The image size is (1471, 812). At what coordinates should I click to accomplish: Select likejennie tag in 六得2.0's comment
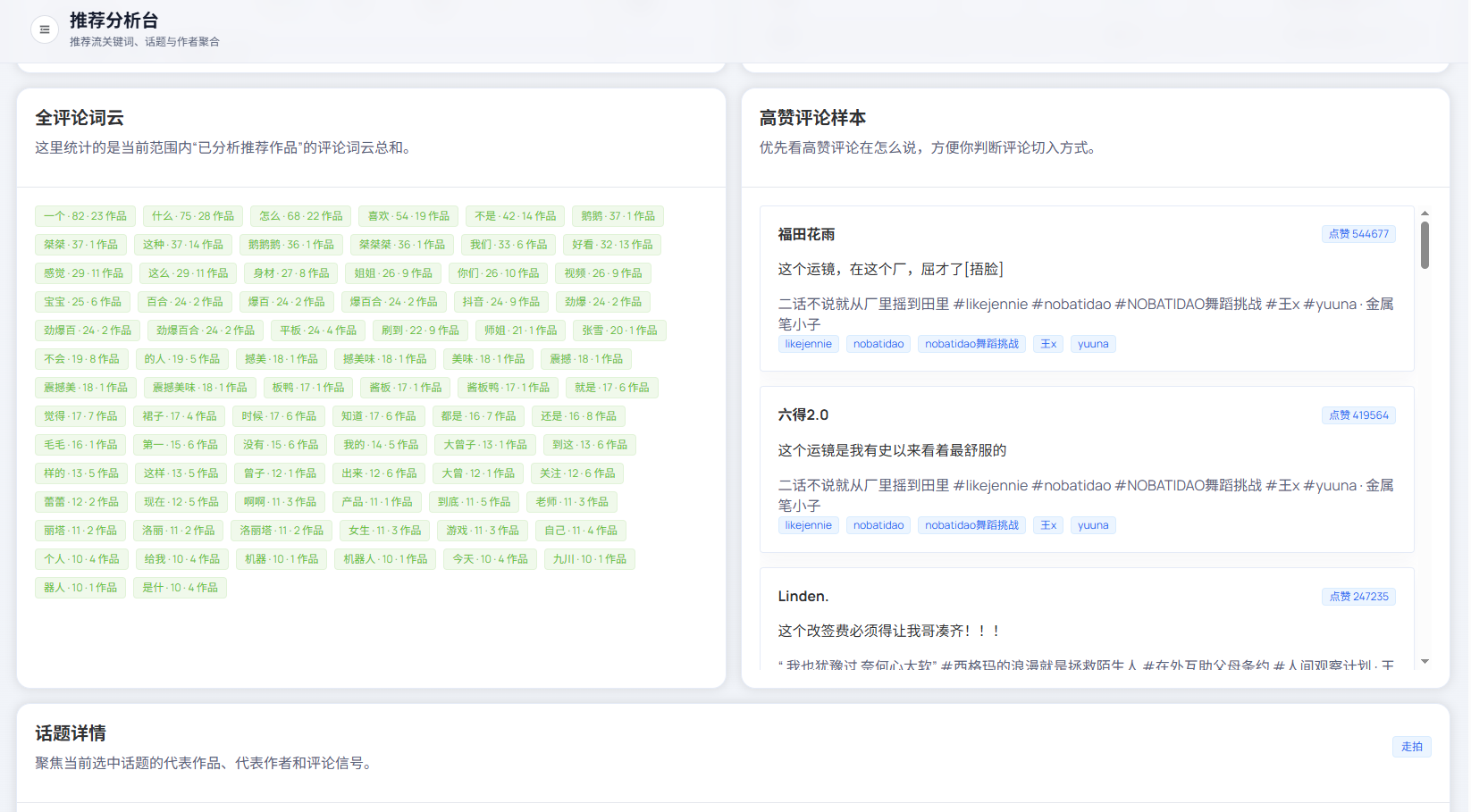click(808, 525)
